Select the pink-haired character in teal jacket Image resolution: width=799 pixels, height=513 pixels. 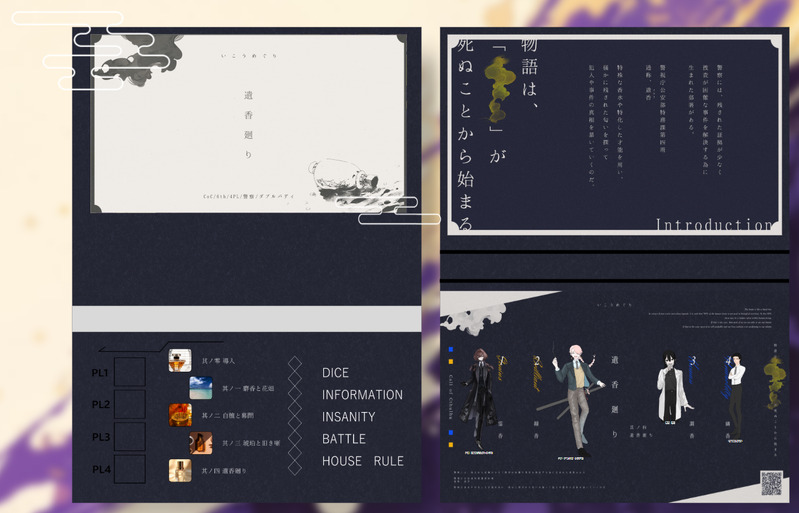(579, 400)
